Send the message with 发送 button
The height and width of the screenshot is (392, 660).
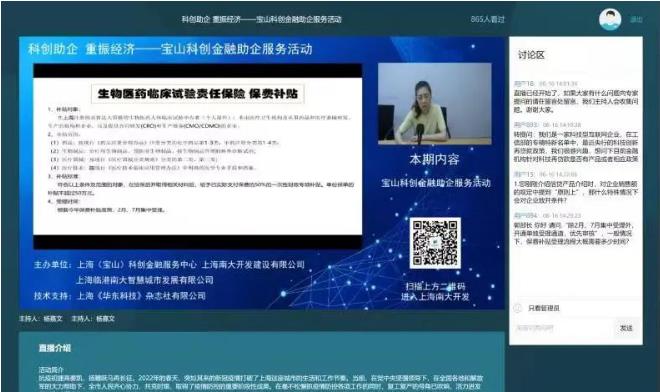(x=625, y=328)
